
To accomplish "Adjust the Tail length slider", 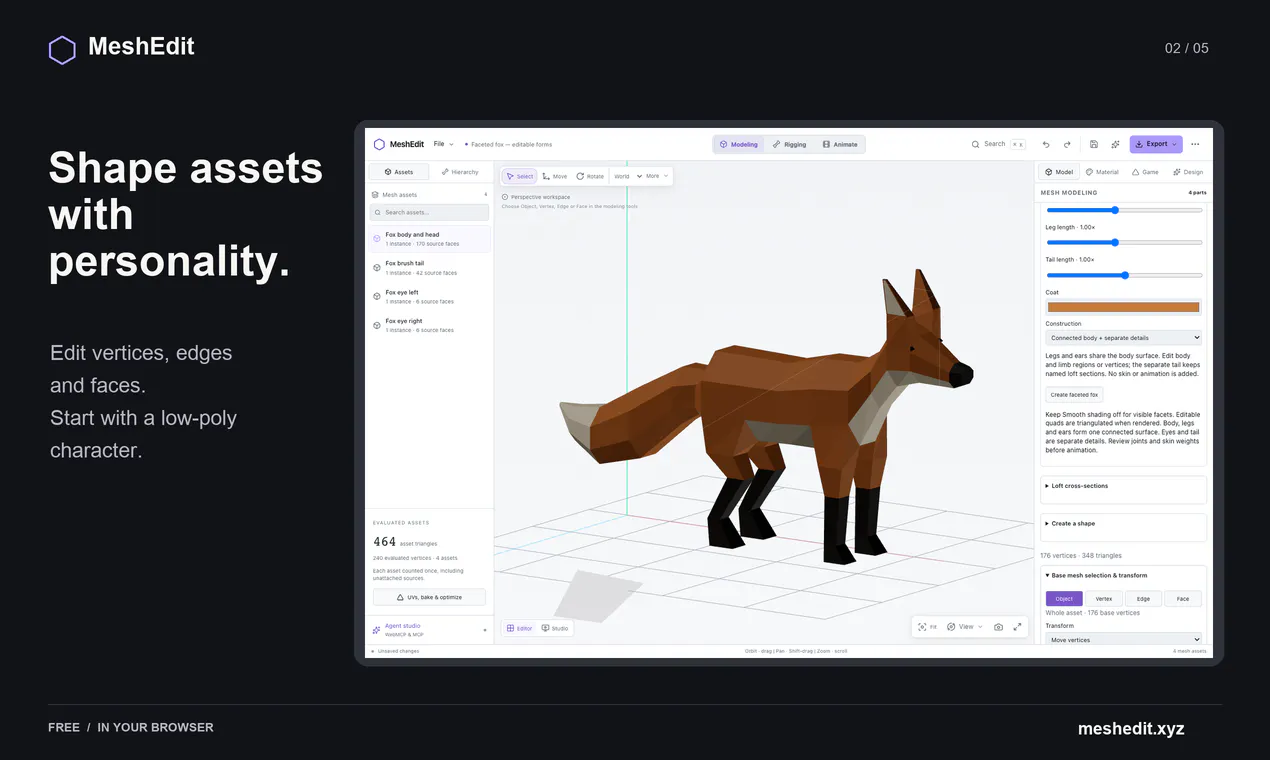I will pyautogui.click(x=1124, y=275).
